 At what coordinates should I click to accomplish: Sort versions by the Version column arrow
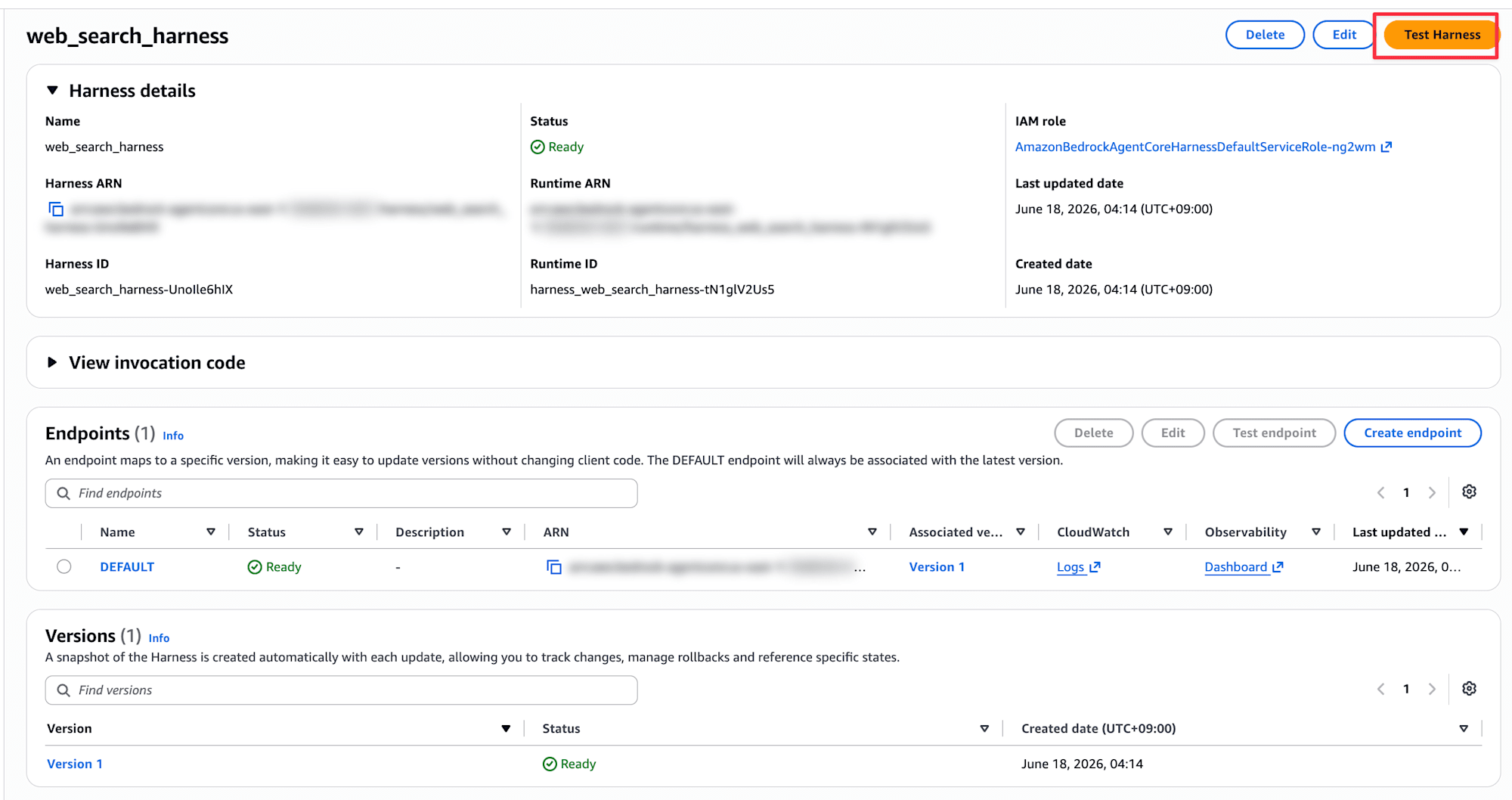pos(506,729)
